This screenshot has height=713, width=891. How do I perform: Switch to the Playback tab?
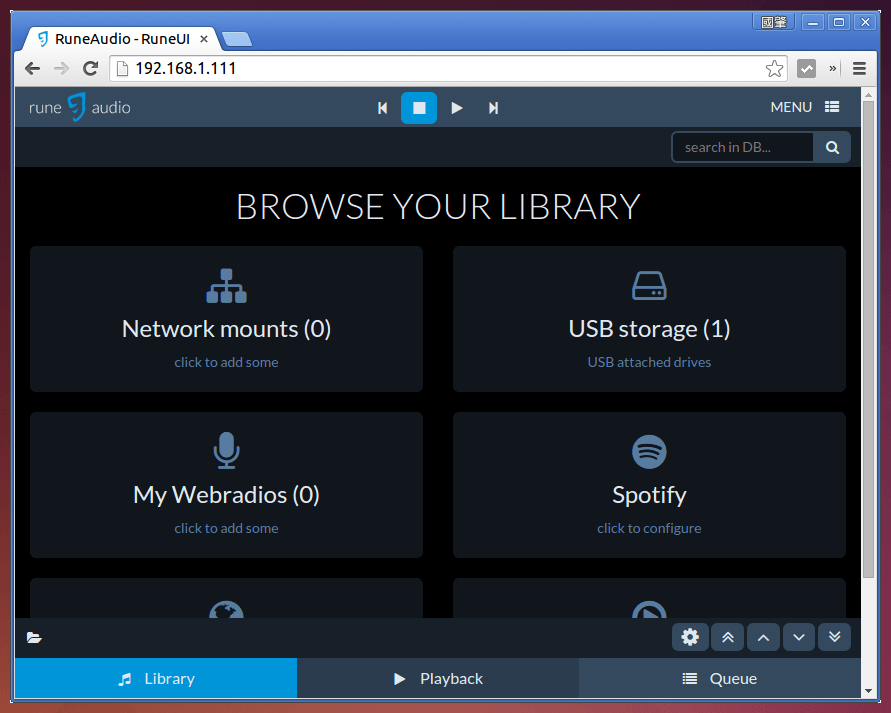tap(438, 678)
